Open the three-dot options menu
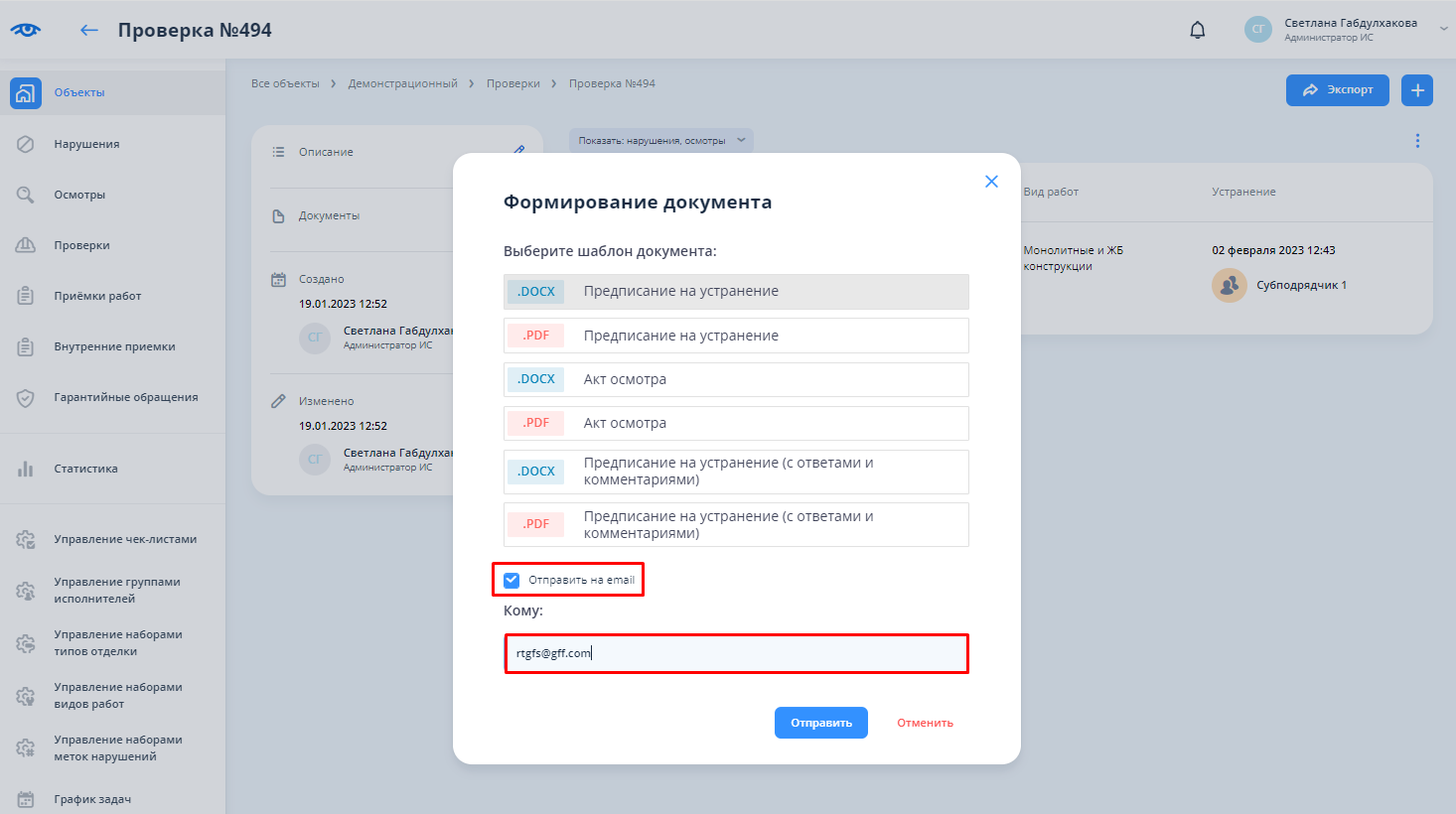Image resolution: width=1456 pixels, height=814 pixels. click(x=1417, y=141)
